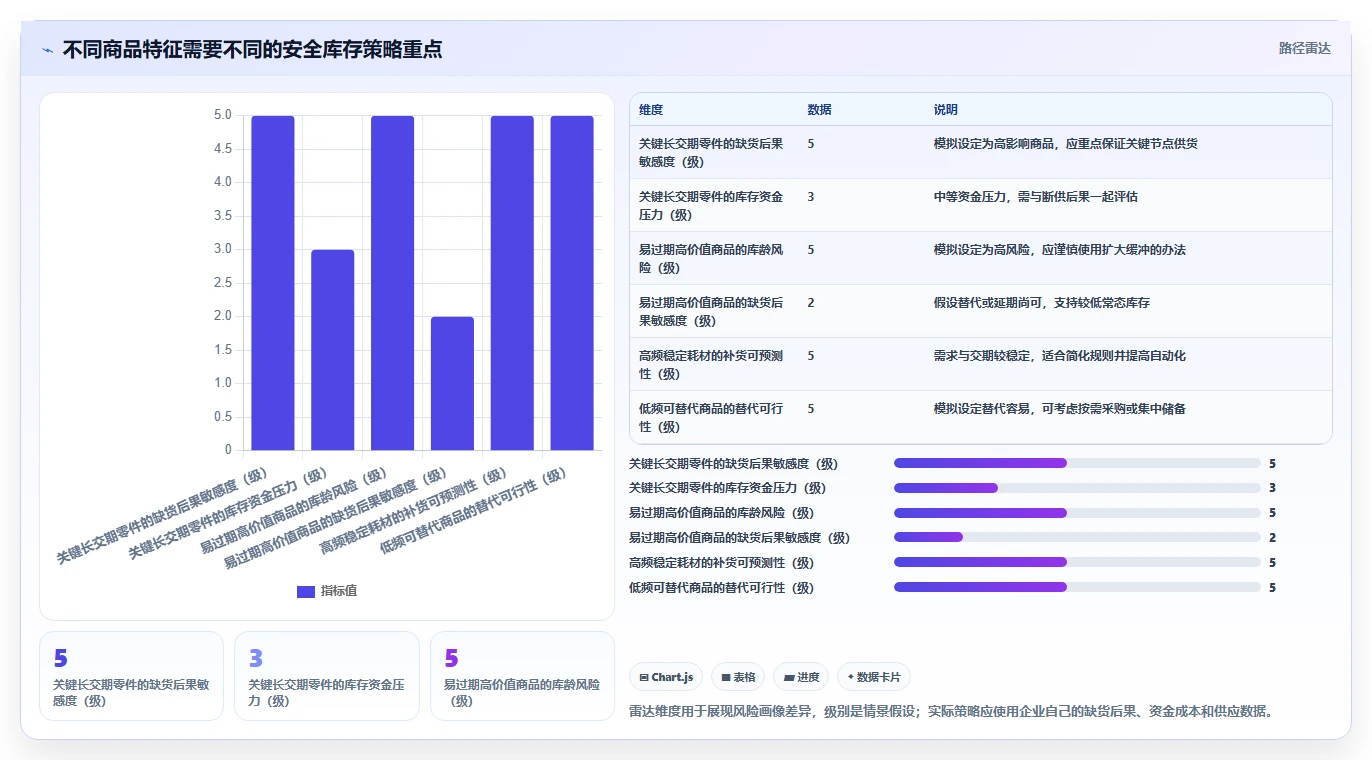Open the data card 易过期高价值商品的库龄风险 showing 5
Screen dimensions: 1372x760
point(522,676)
